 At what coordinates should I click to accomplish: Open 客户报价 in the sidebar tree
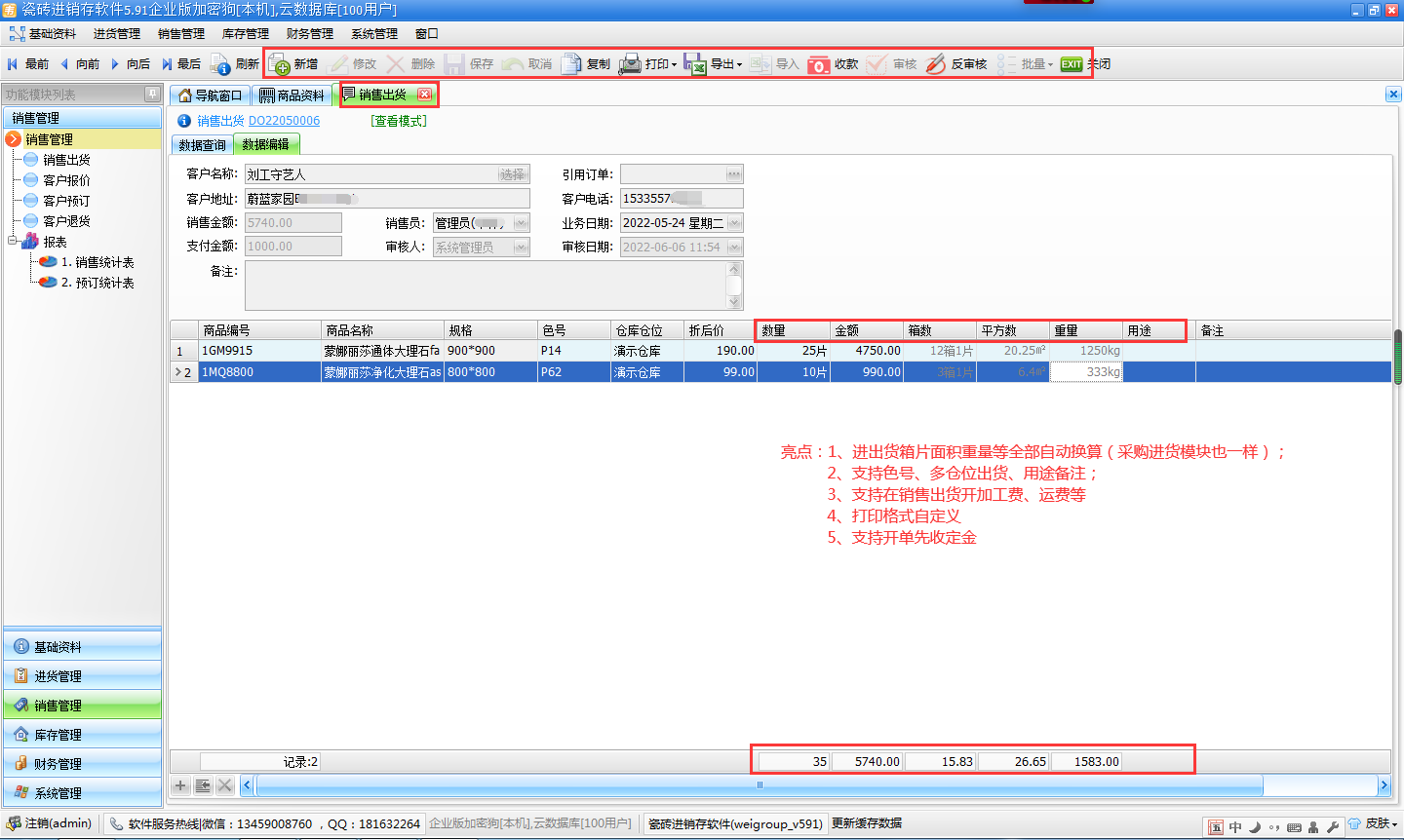click(66, 180)
